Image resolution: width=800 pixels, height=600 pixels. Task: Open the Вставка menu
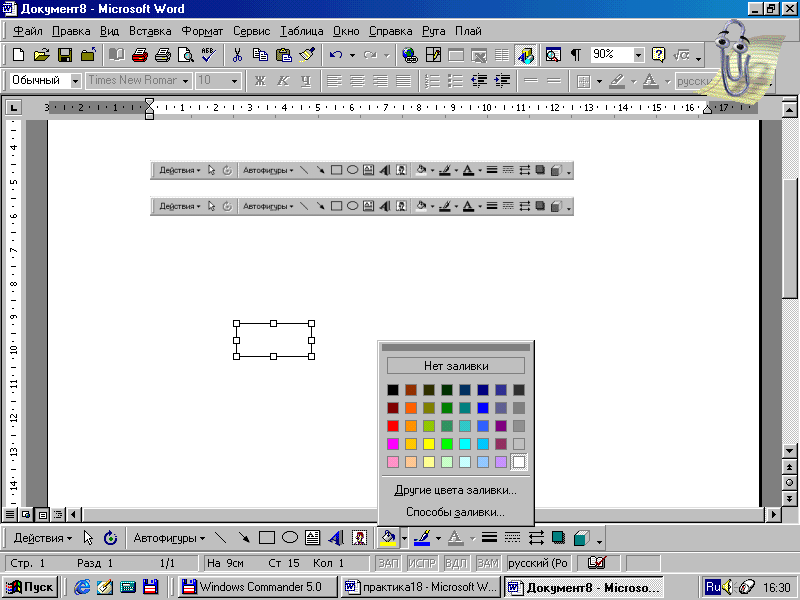tap(150, 31)
